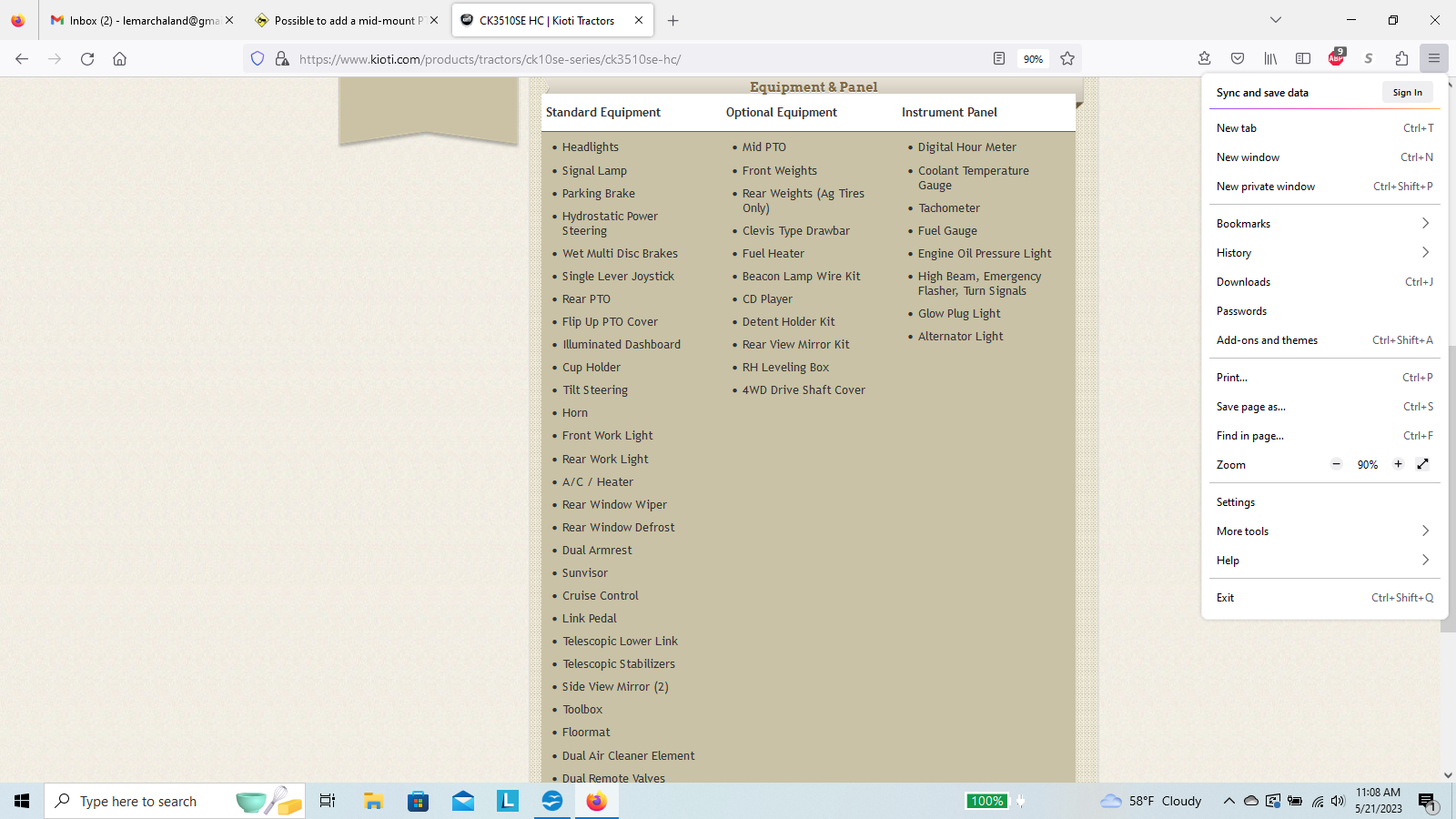Bookmark this page with the star
This screenshot has height=819, width=1456.
pyautogui.click(x=1067, y=59)
